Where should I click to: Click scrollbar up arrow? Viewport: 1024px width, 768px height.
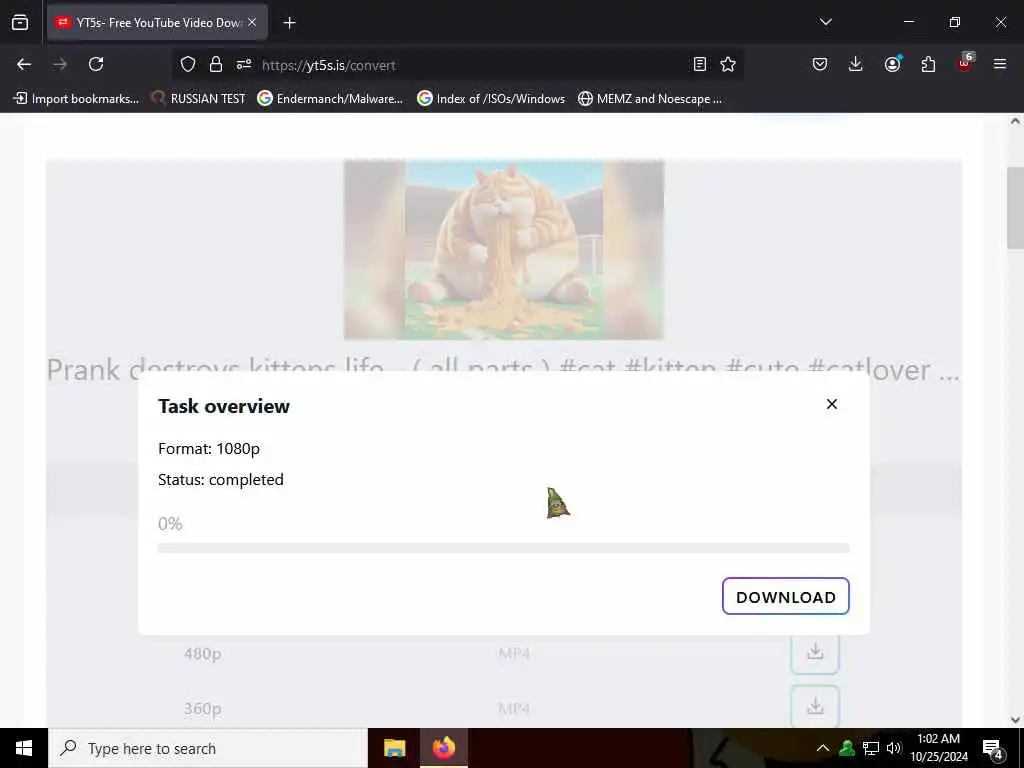[x=1015, y=121]
